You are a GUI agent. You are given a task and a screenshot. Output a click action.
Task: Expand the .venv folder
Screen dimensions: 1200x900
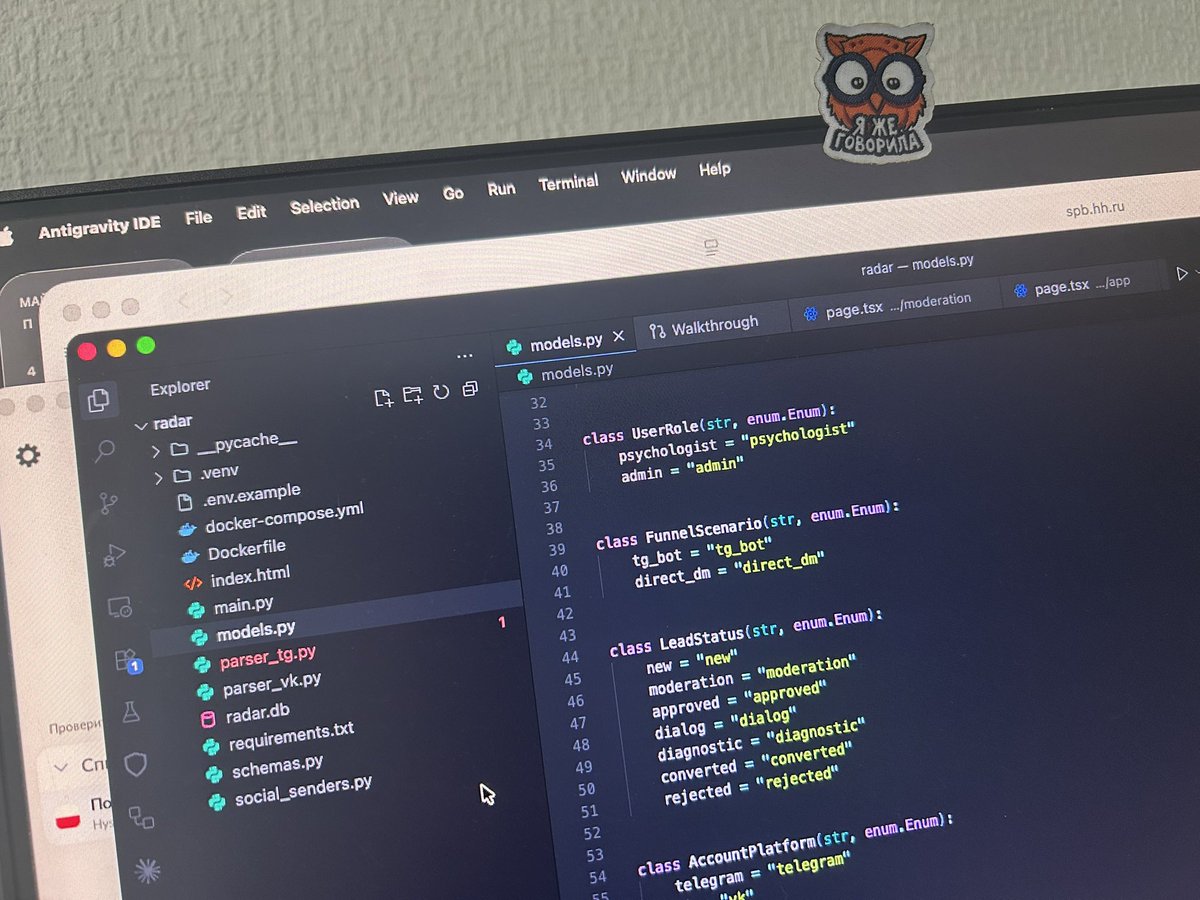click(x=158, y=477)
